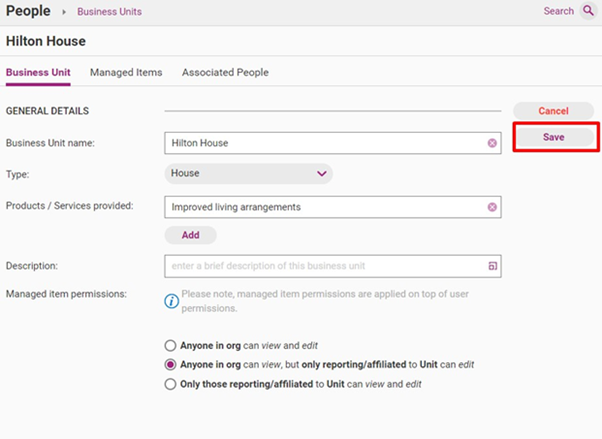Select Anyone in org can view and edit
The height and width of the screenshot is (439, 602).
[x=171, y=345]
